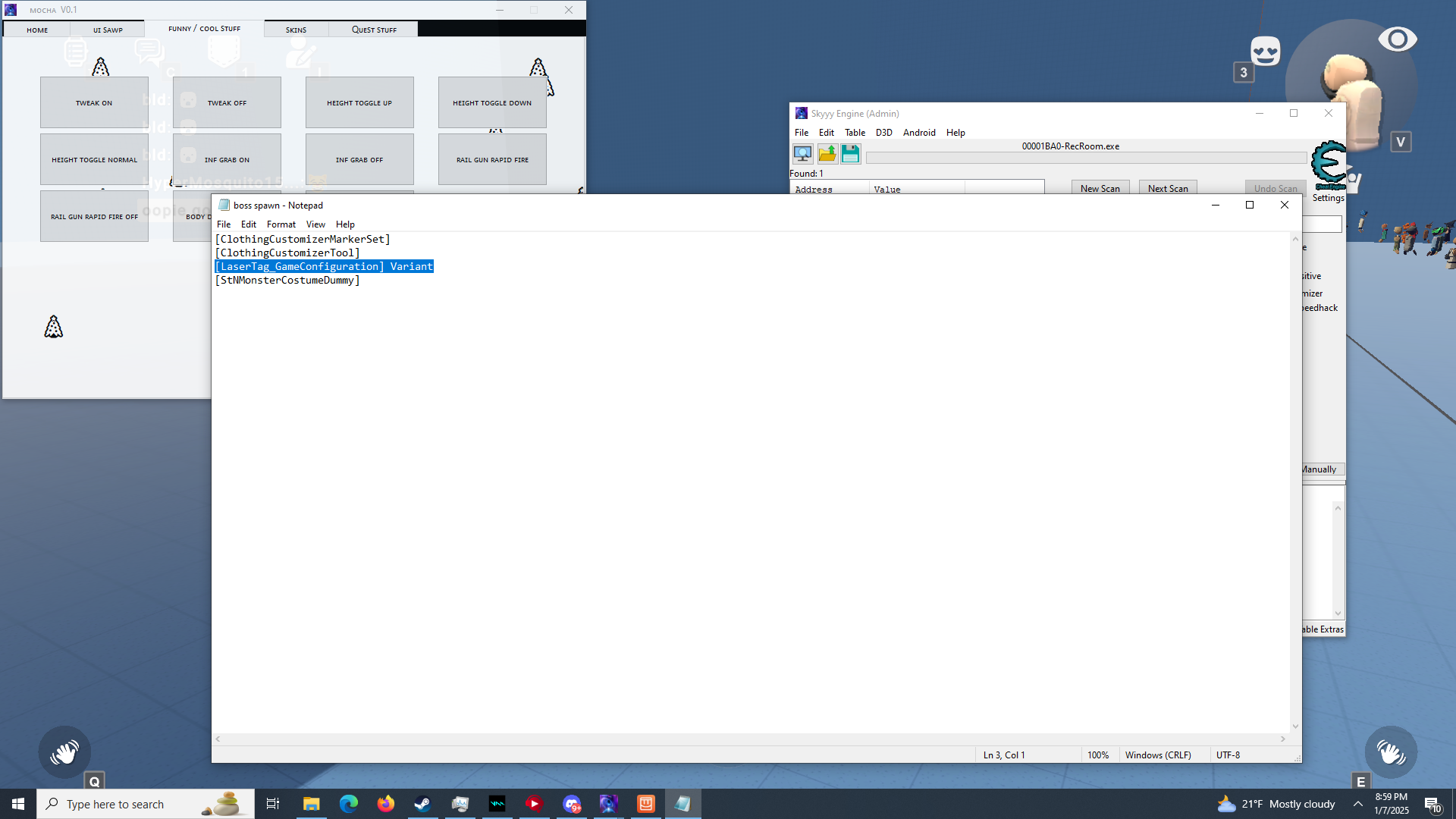The width and height of the screenshot is (1456, 819).
Task: Toggle the eye visibility icon top right
Action: point(1397,39)
